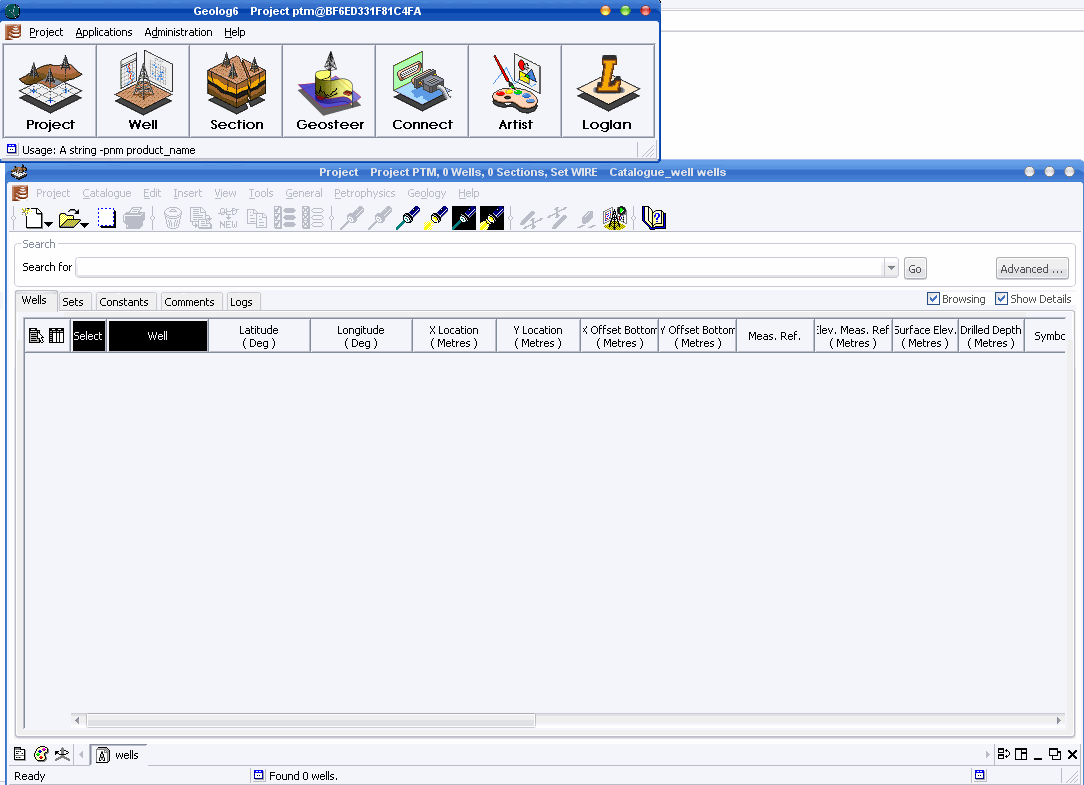Switch to the Logs tab
1084x785 pixels.
pyautogui.click(x=241, y=302)
